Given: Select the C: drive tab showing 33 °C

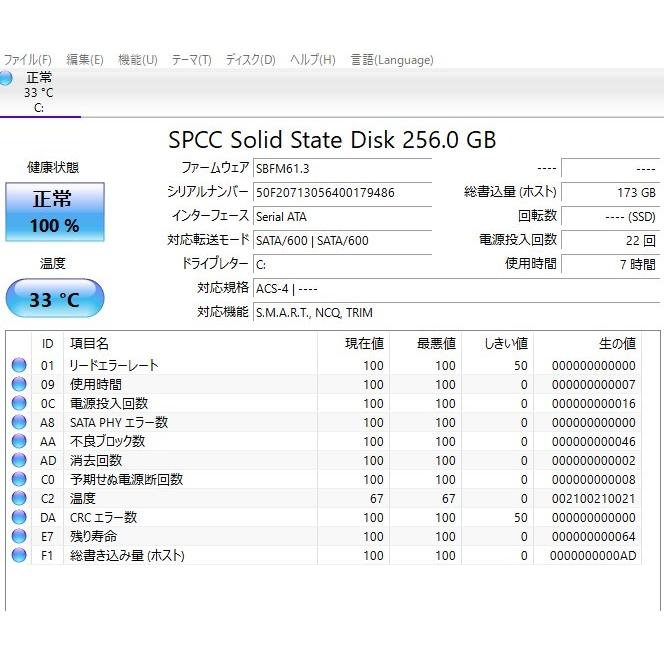Looking at the screenshot, I should point(38,92).
